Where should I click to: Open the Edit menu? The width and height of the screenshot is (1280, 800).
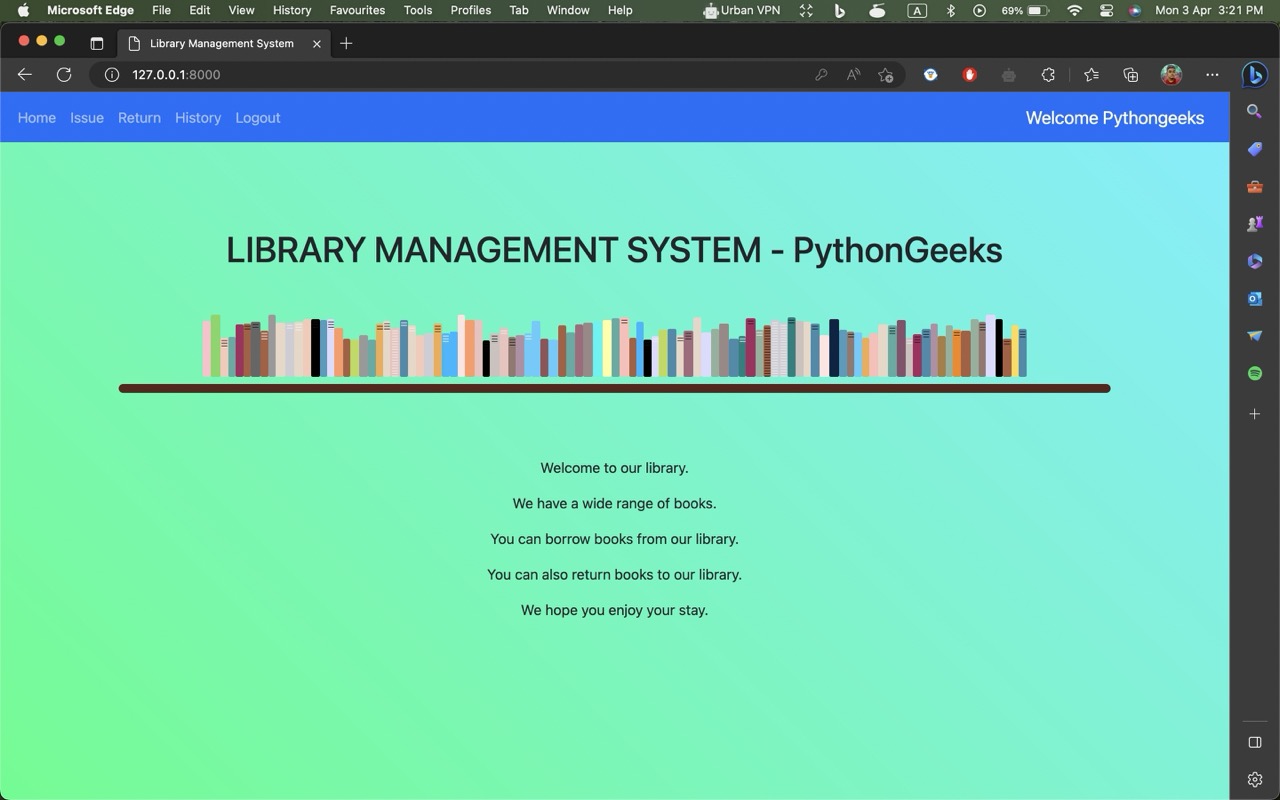200,10
